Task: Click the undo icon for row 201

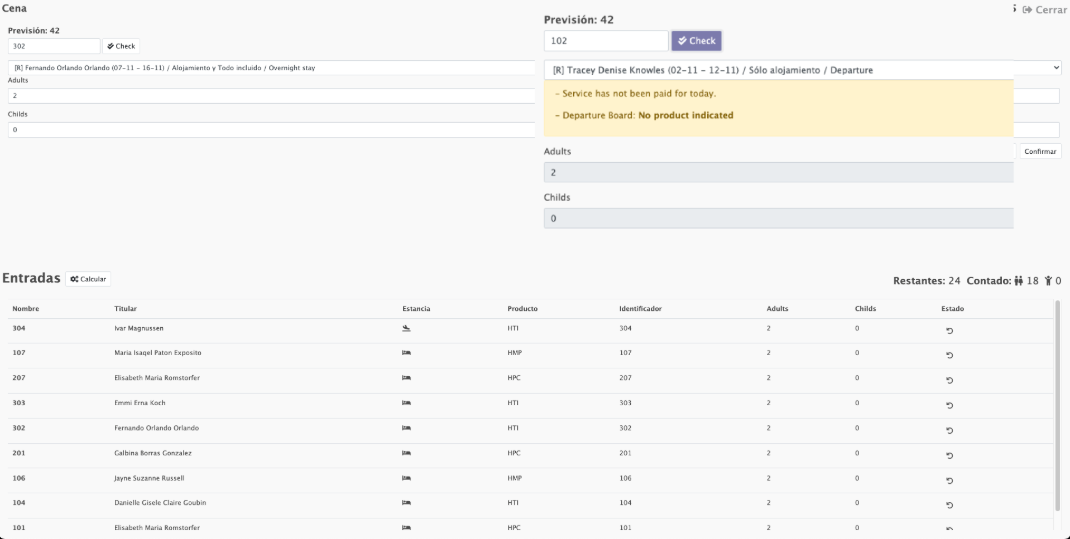Action: coord(949,455)
